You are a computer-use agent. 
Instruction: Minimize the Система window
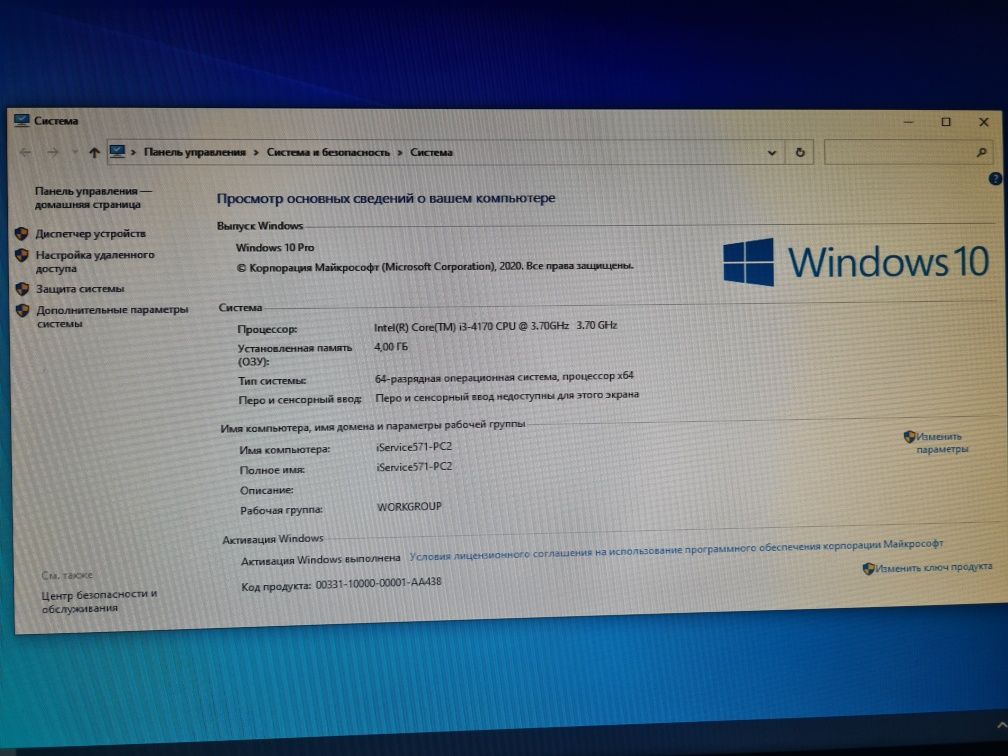(x=909, y=122)
